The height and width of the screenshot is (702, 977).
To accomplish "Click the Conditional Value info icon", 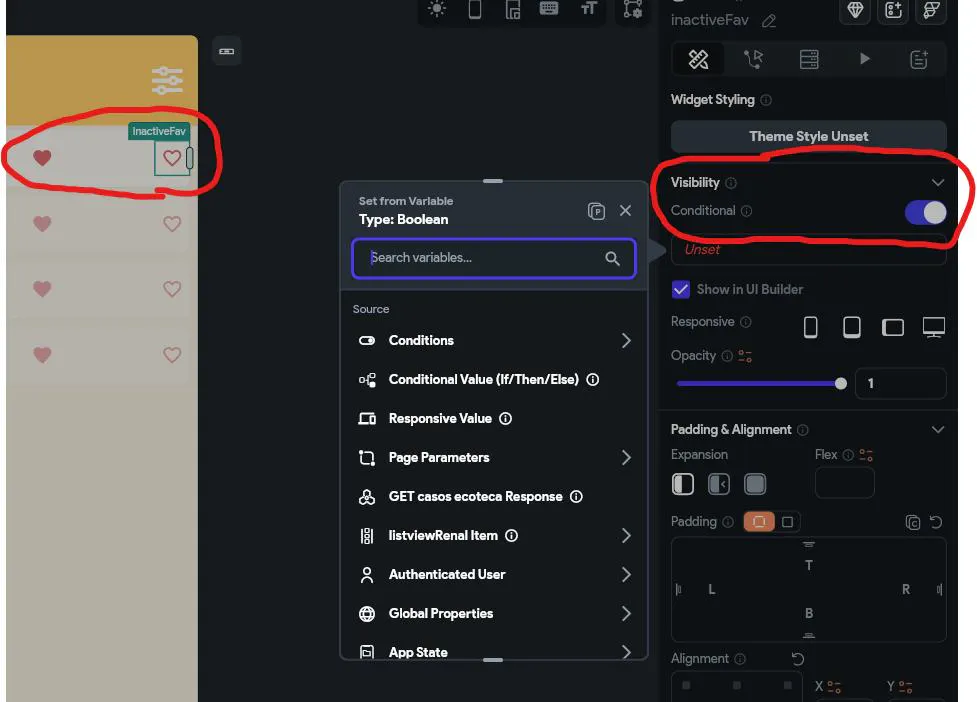I will coord(593,379).
